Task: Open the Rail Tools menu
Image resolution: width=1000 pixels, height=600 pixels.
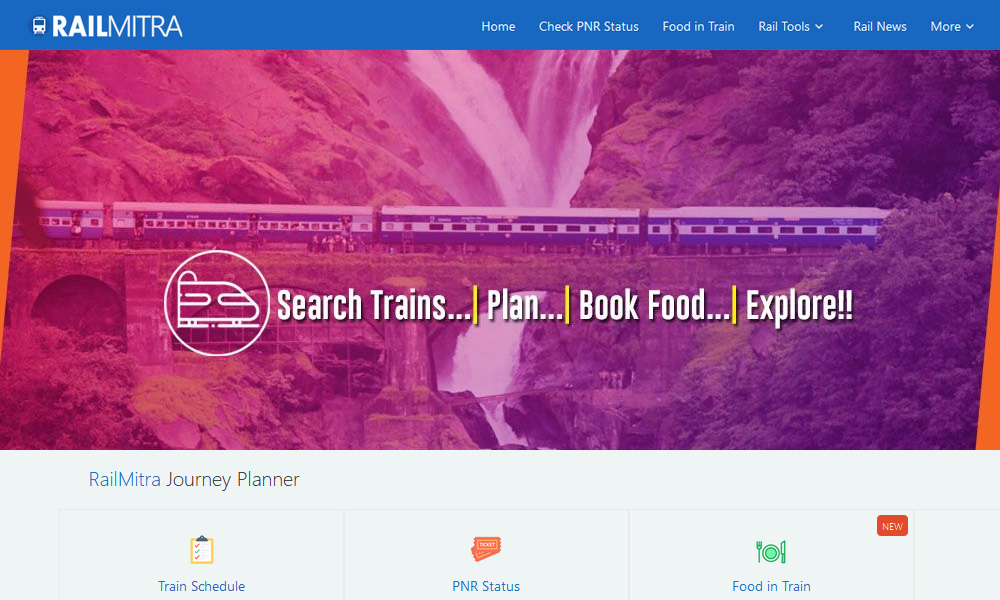Action: pos(790,27)
